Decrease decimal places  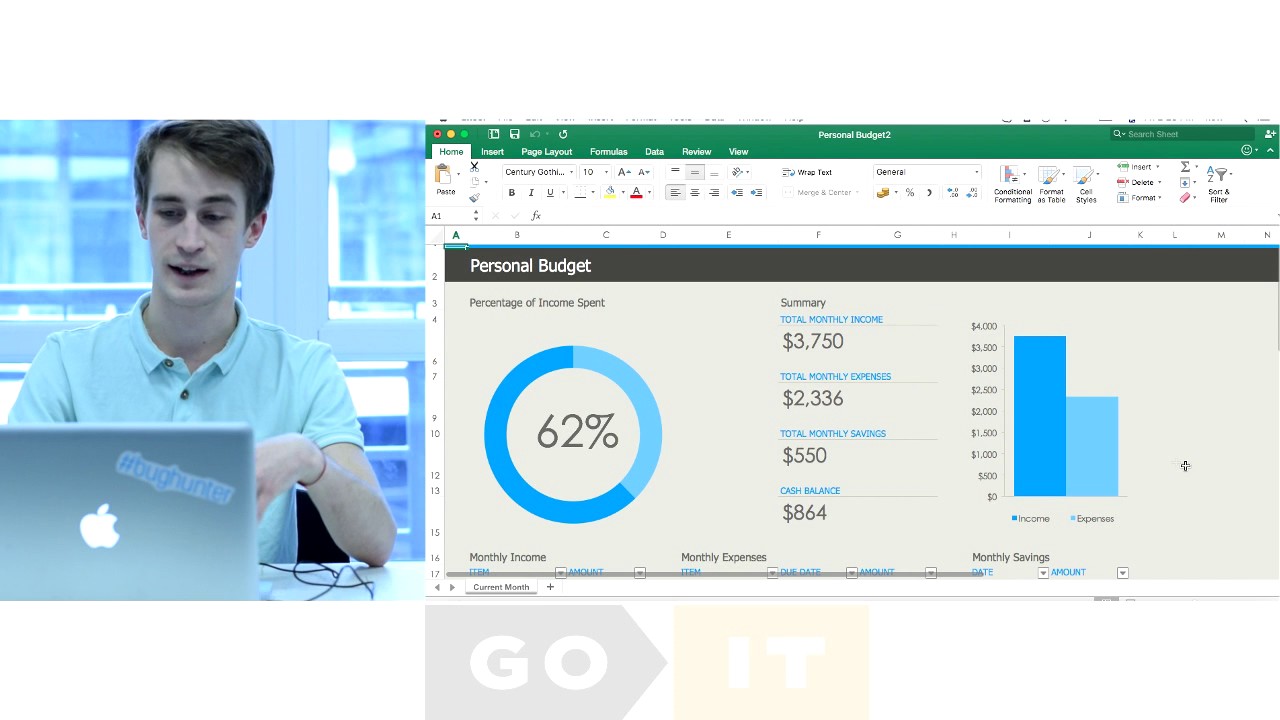(x=973, y=192)
